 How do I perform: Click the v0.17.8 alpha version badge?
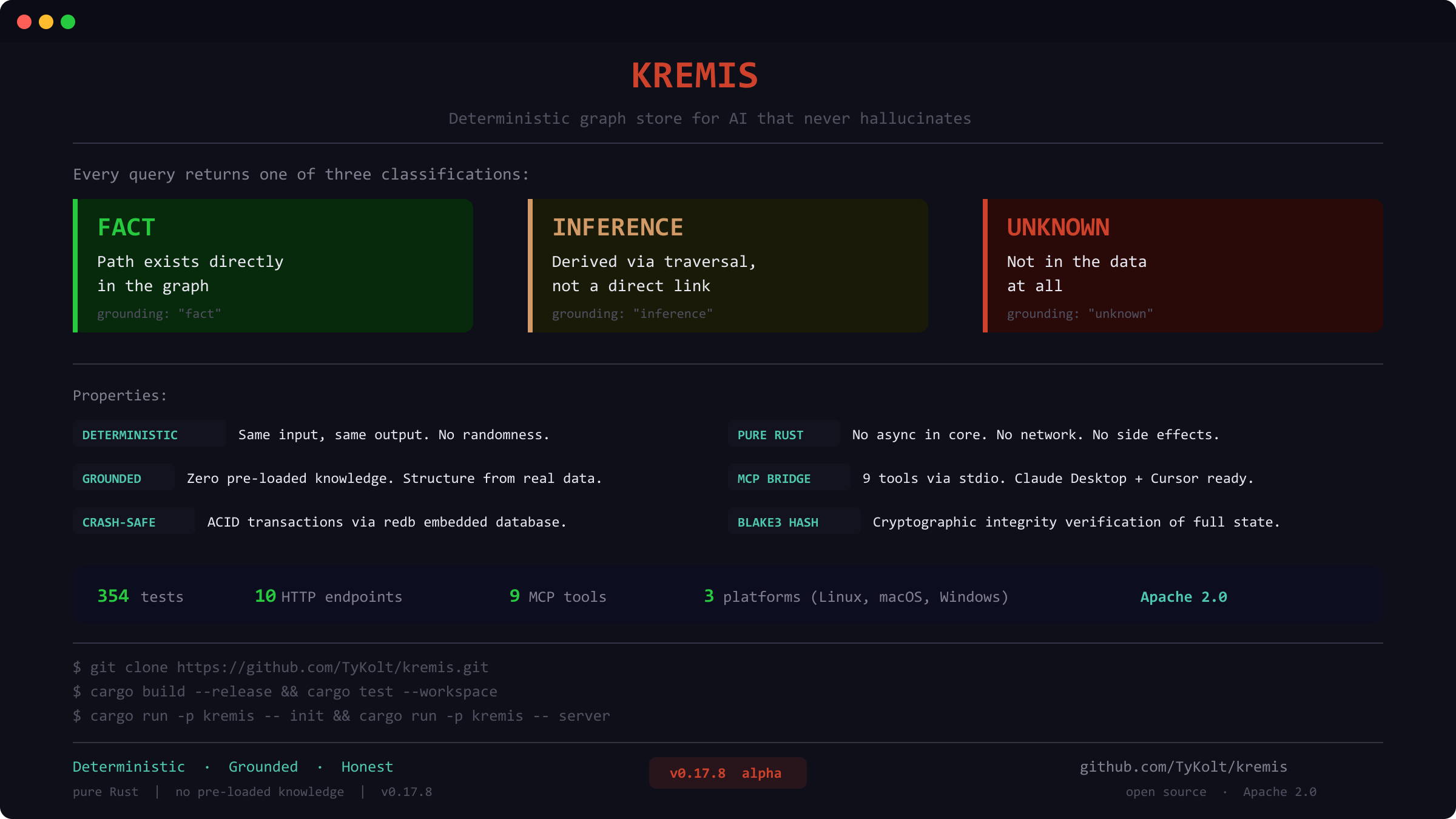pos(727,772)
